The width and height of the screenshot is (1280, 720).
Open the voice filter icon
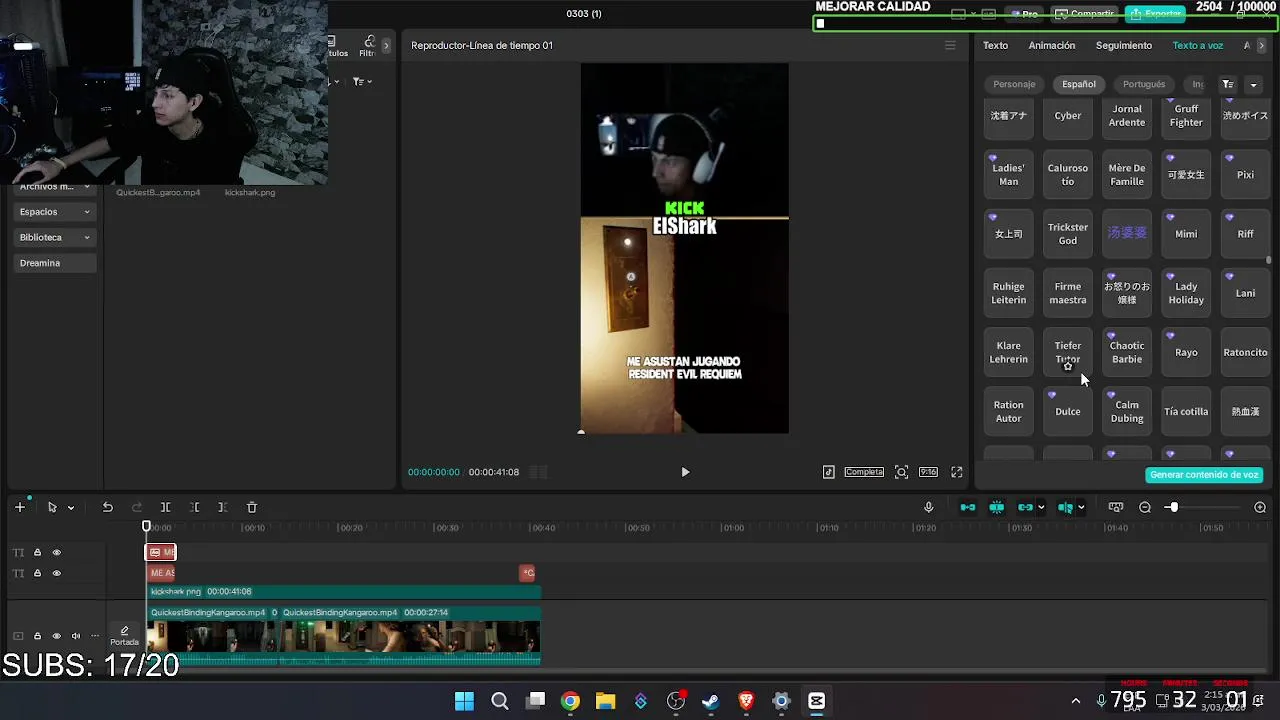point(1228,84)
